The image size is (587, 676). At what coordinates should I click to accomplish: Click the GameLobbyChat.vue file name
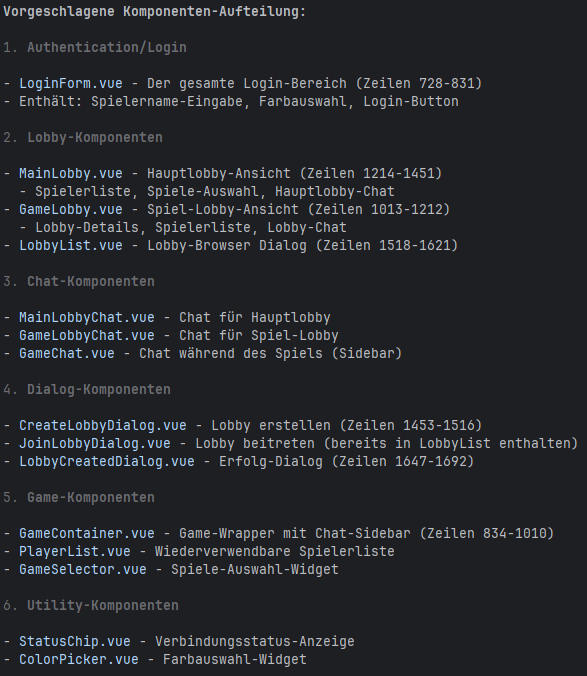[x=87, y=335]
